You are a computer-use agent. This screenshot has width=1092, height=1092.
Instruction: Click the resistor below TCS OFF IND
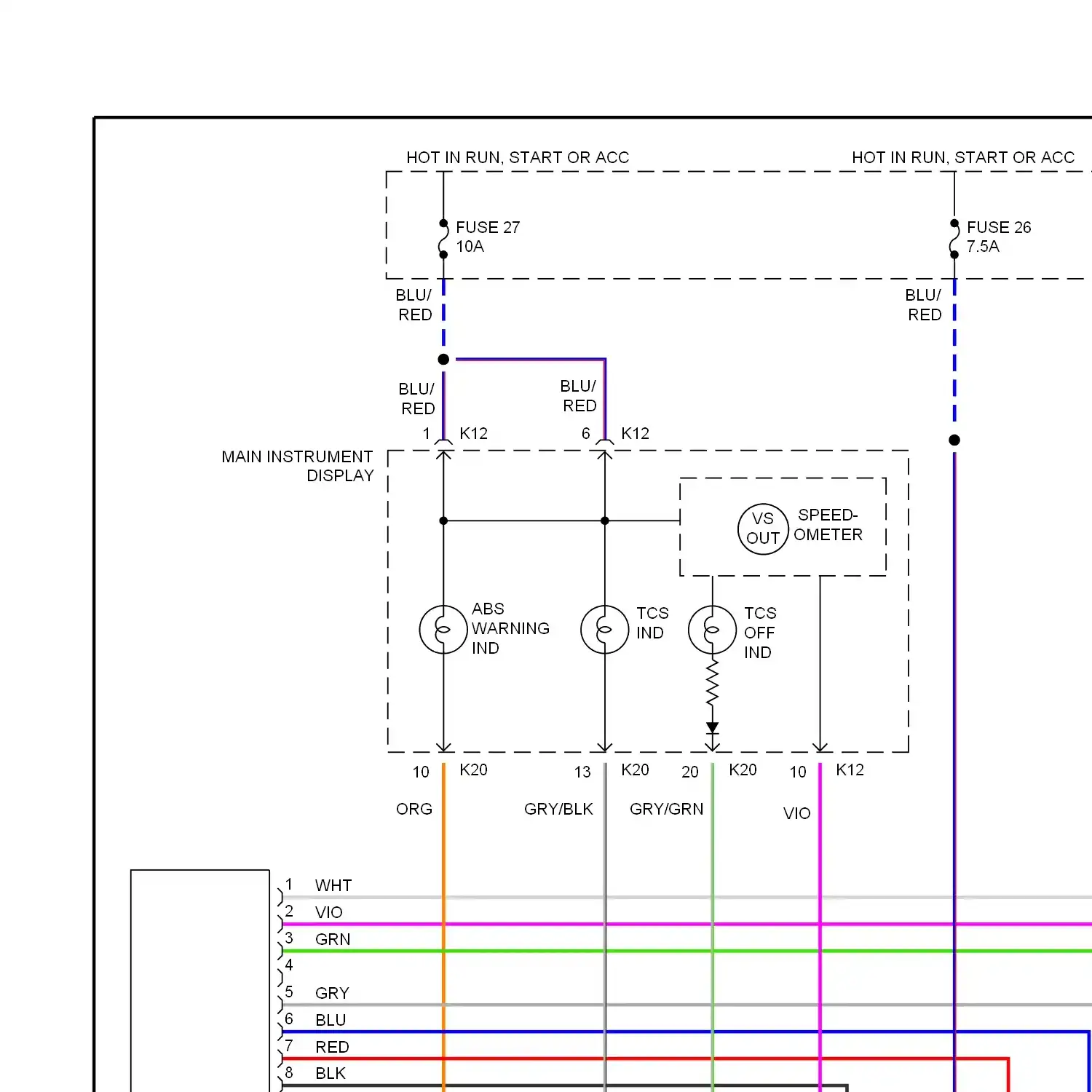(x=712, y=683)
